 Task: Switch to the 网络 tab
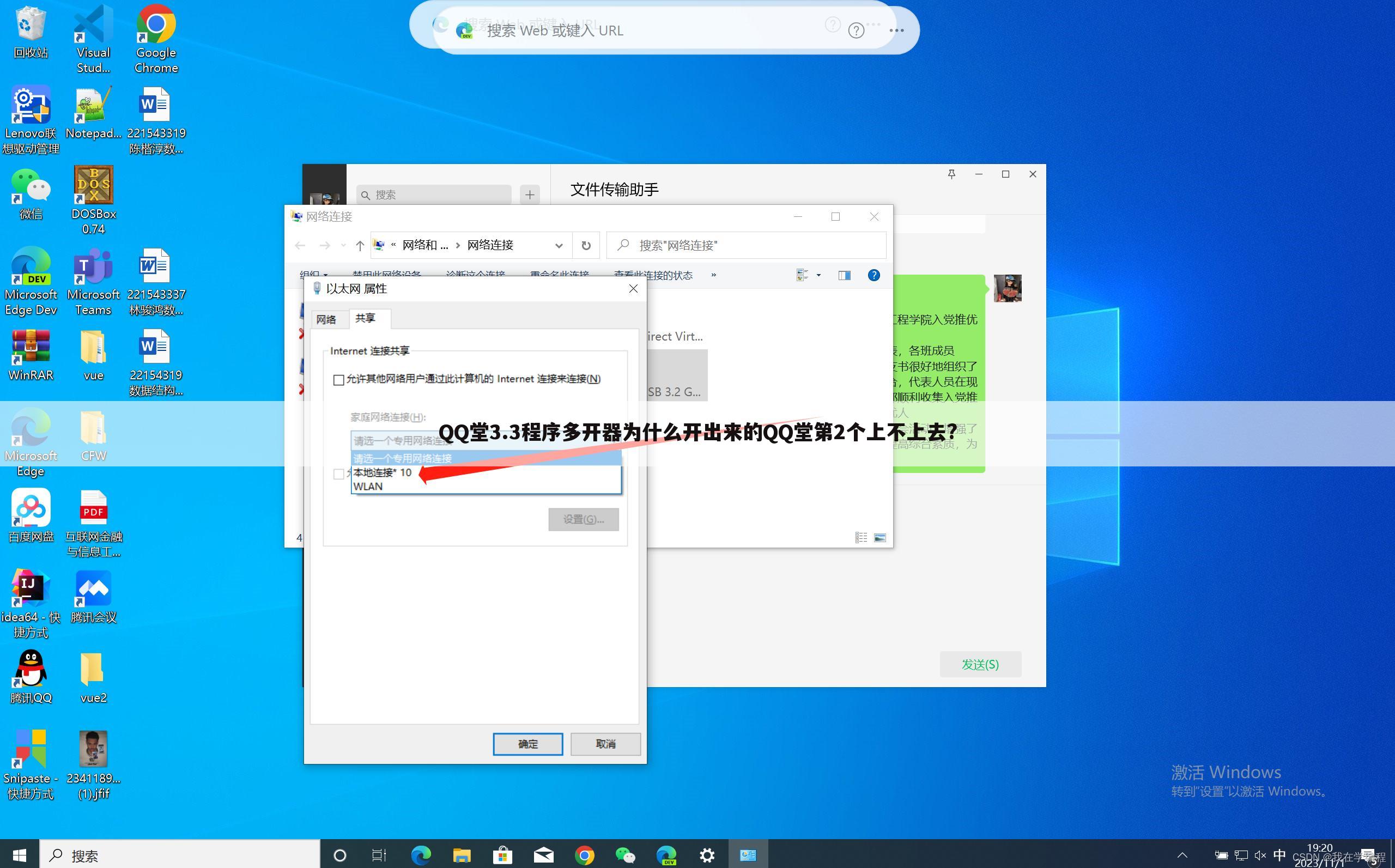[x=326, y=319]
